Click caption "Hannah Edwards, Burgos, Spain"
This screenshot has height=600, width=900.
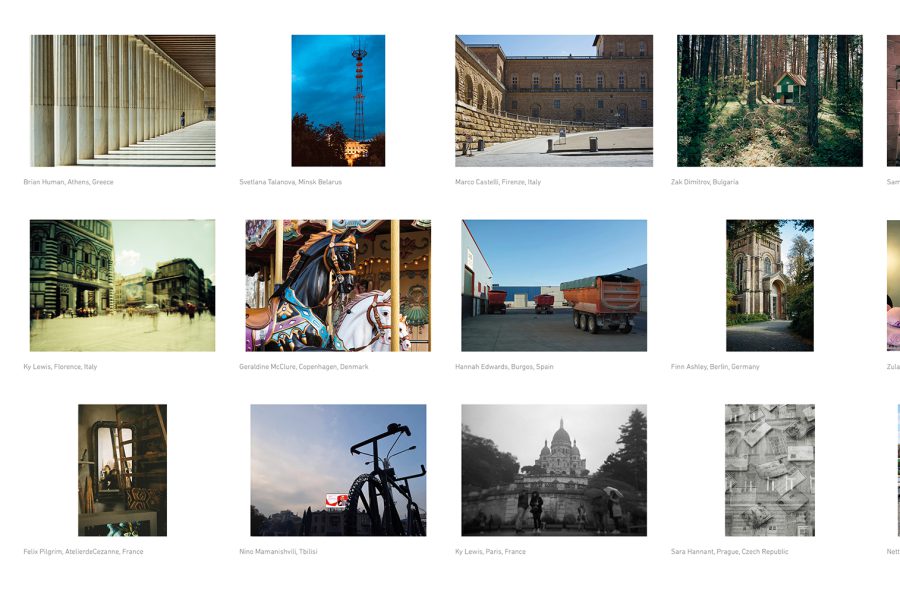(x=505, y=367)
